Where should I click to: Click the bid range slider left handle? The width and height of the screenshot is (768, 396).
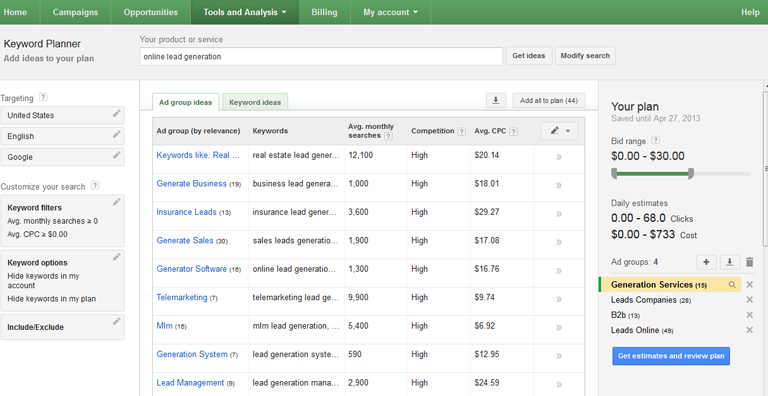[614, 173]
